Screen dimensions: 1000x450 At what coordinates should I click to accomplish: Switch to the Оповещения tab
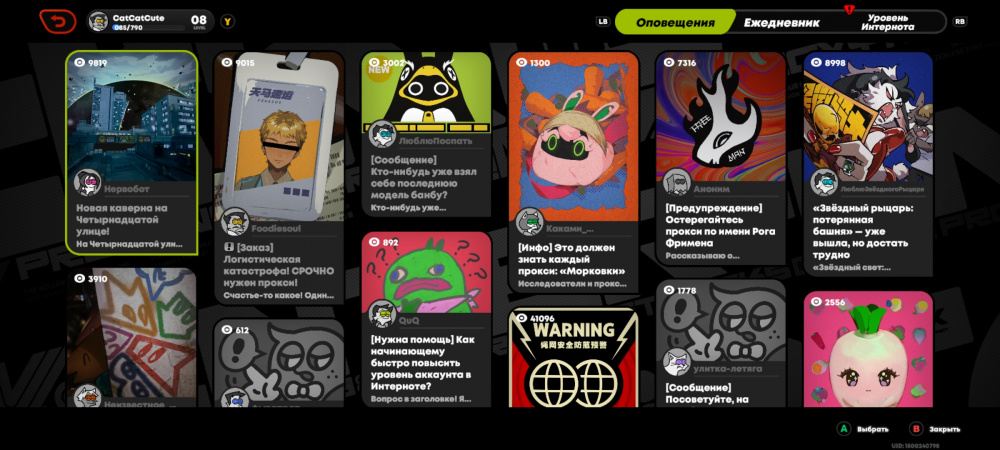tap(675, 22)
